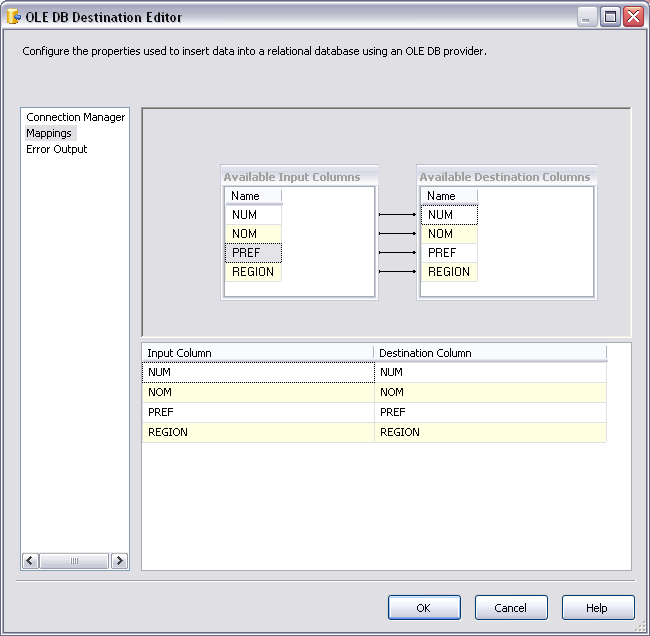The image size is (650, 636).
Task: Open NOM Input Column cell in grid
Action: point(258,392)
